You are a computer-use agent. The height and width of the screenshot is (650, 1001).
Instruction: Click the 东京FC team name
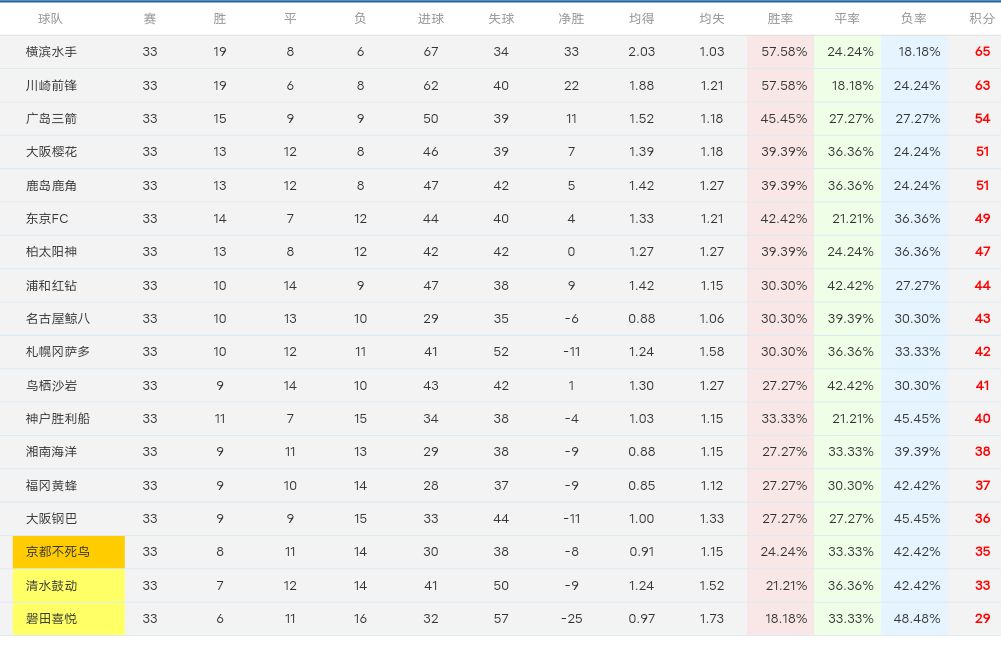coord(47,219)
